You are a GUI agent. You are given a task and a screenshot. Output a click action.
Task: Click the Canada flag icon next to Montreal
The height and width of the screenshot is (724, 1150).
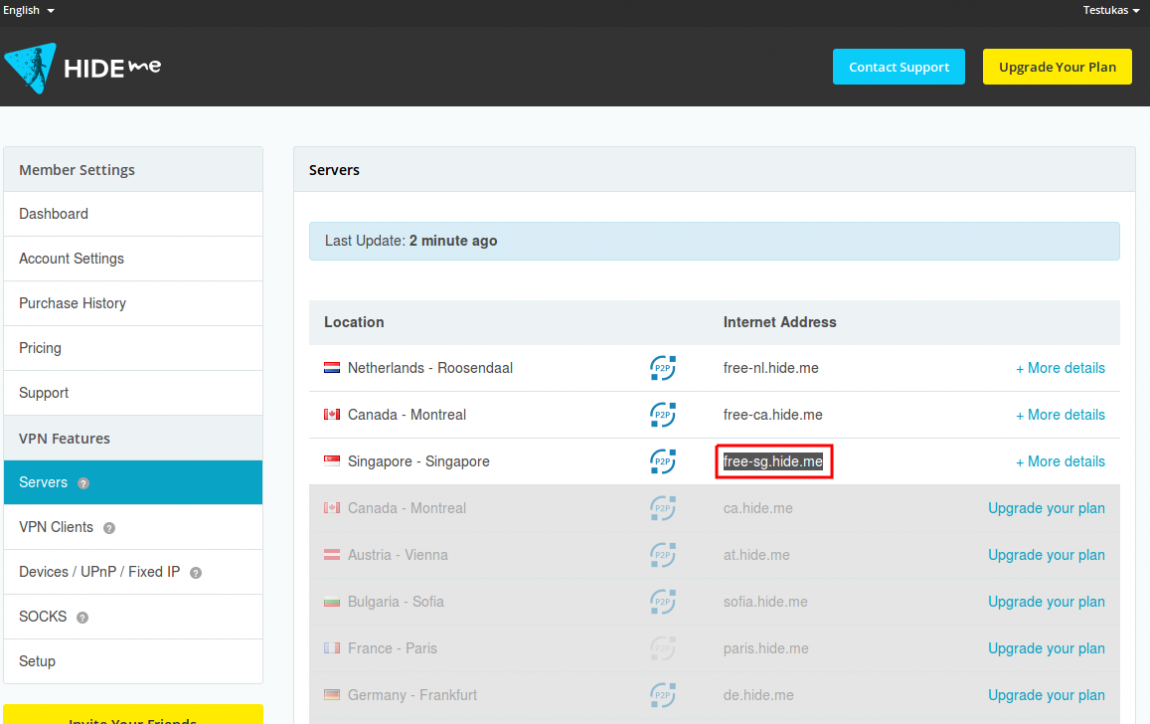[x=331, y=414]
